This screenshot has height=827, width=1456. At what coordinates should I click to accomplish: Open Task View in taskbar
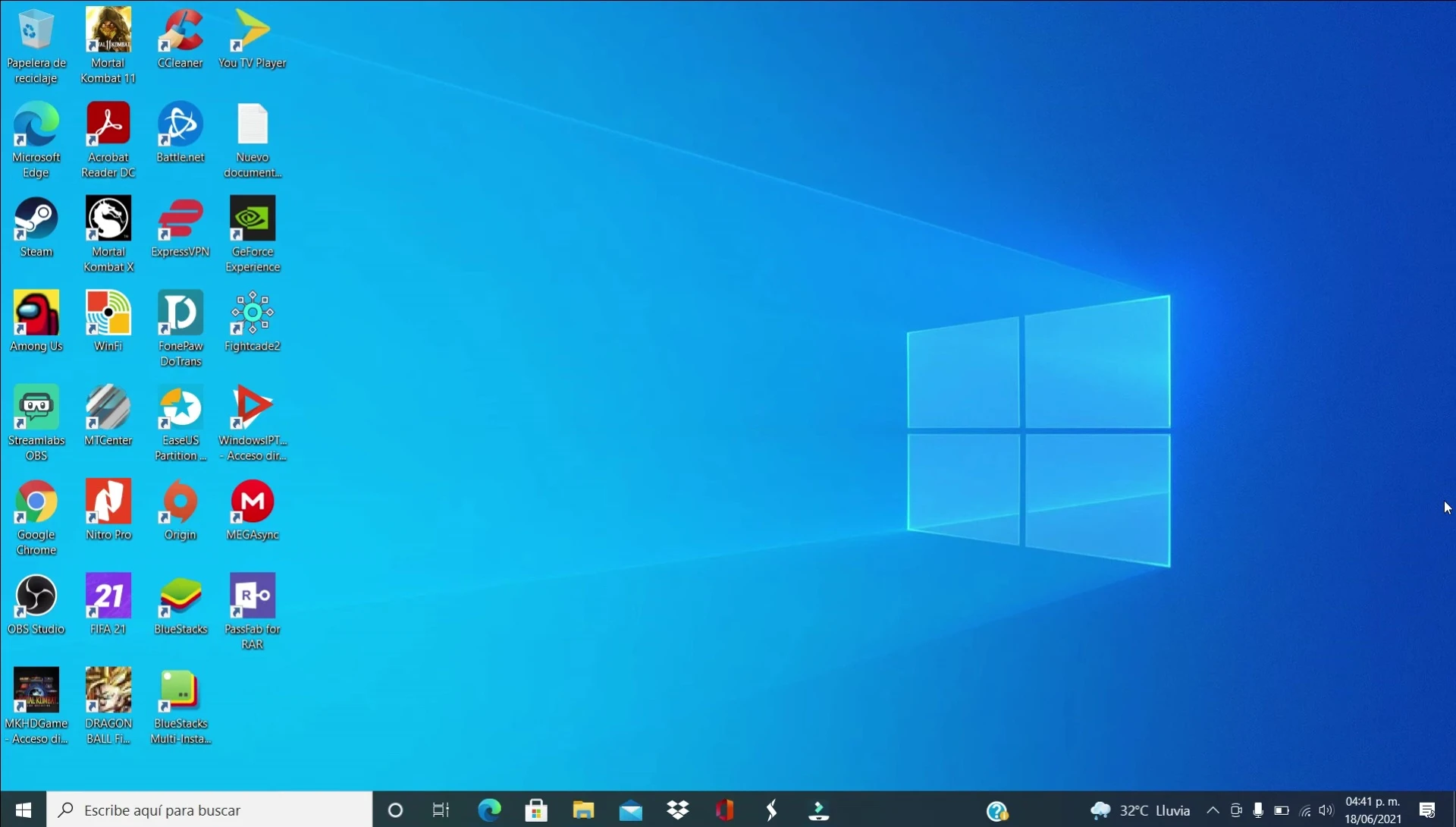pyautogui.click(x=441, y=810)
